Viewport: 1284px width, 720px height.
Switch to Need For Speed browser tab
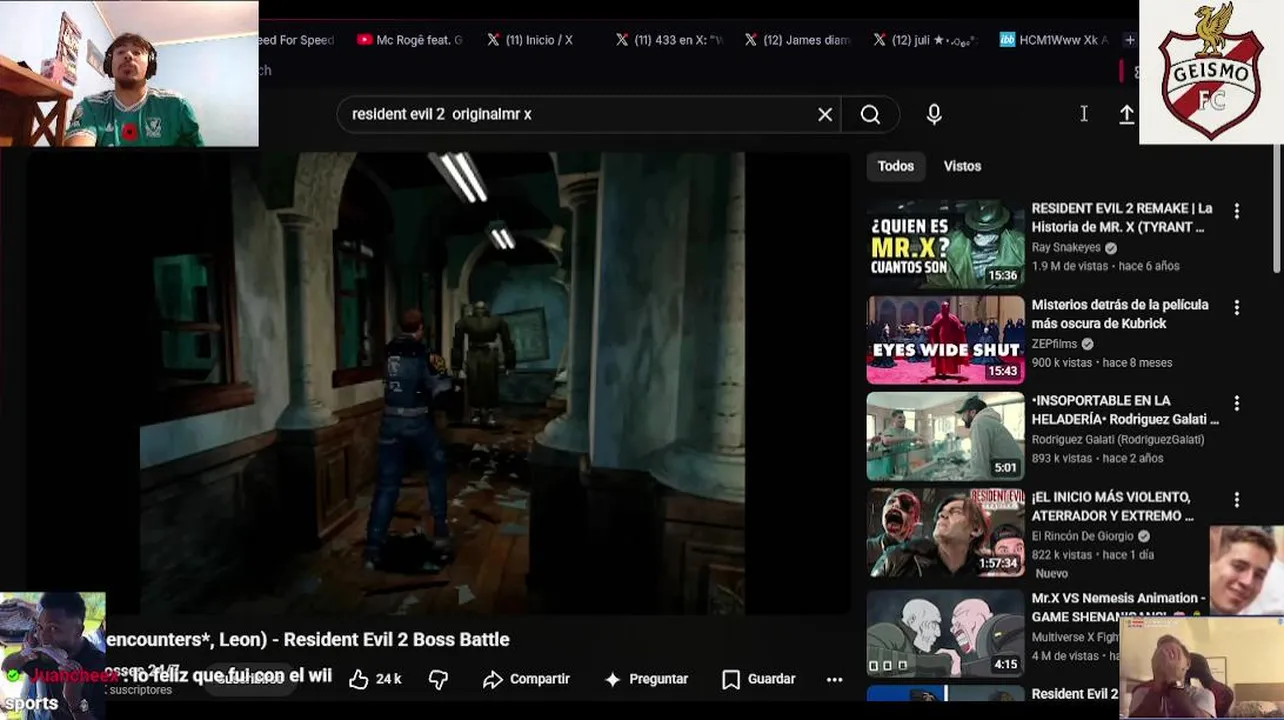298,40
